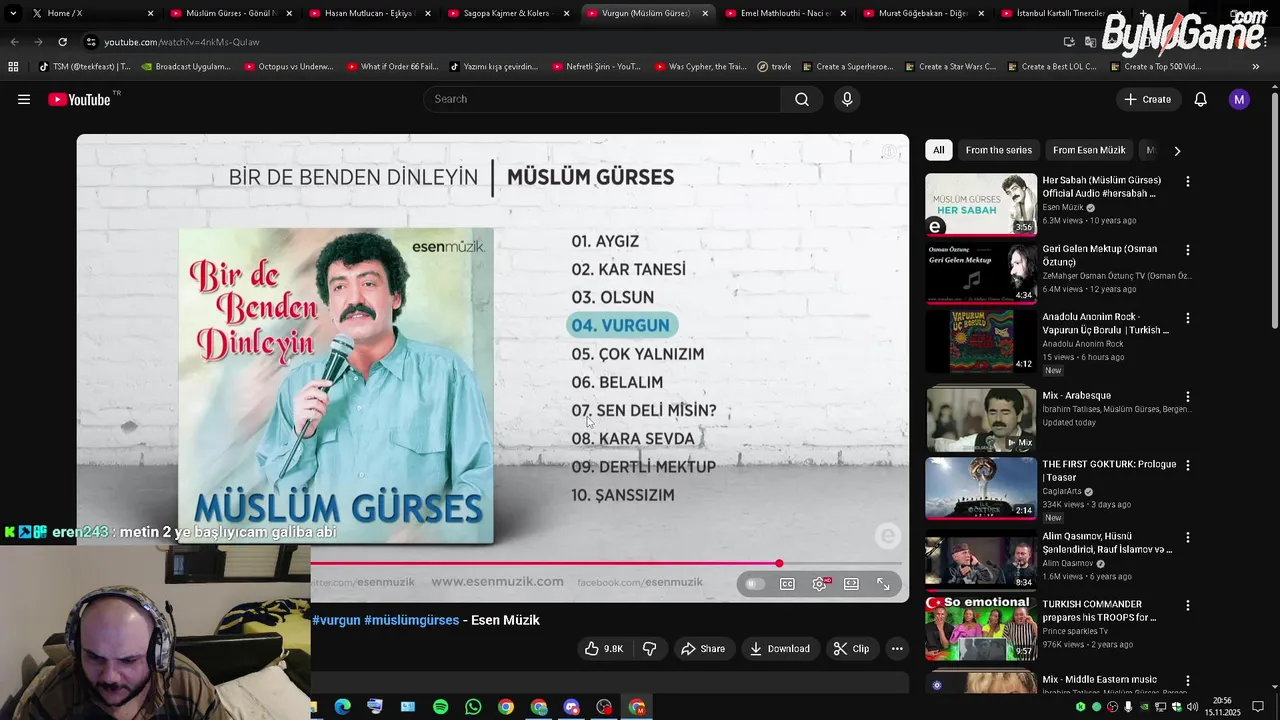Image resolution: width=1280 pixels, height=720 pixels.
Task: Click the Download button
Action: click(x=780, y=649)
